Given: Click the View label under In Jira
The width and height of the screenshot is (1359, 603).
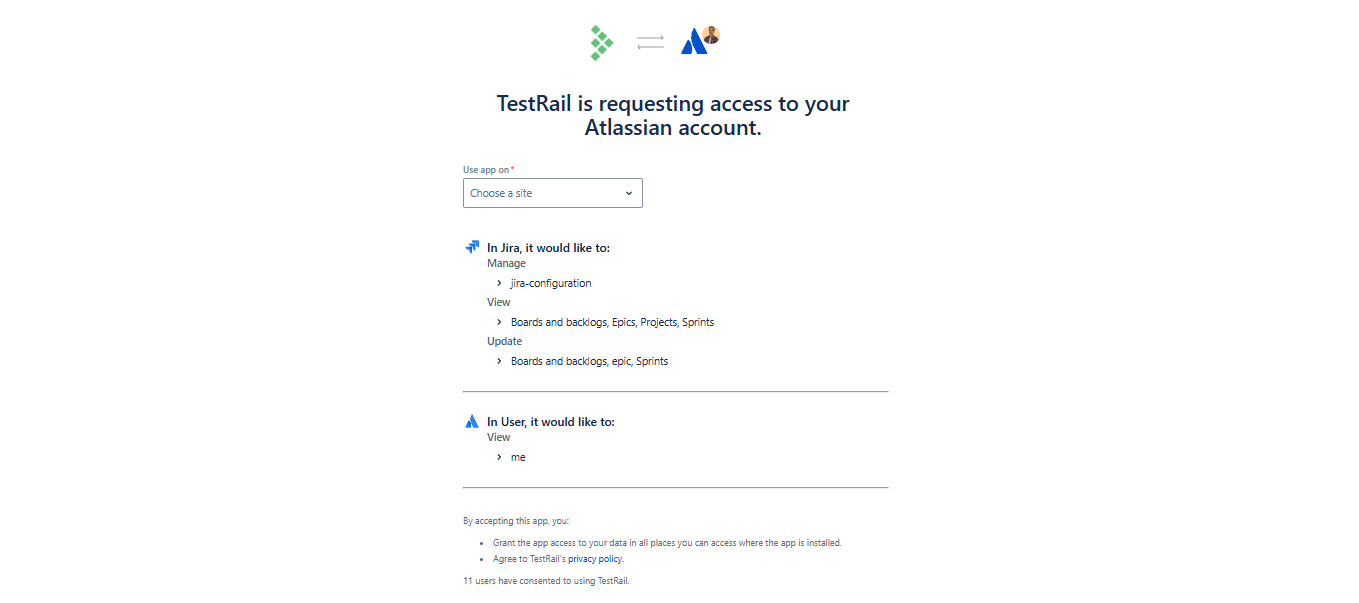Looking at the screenshot, I should coord(499,302).
